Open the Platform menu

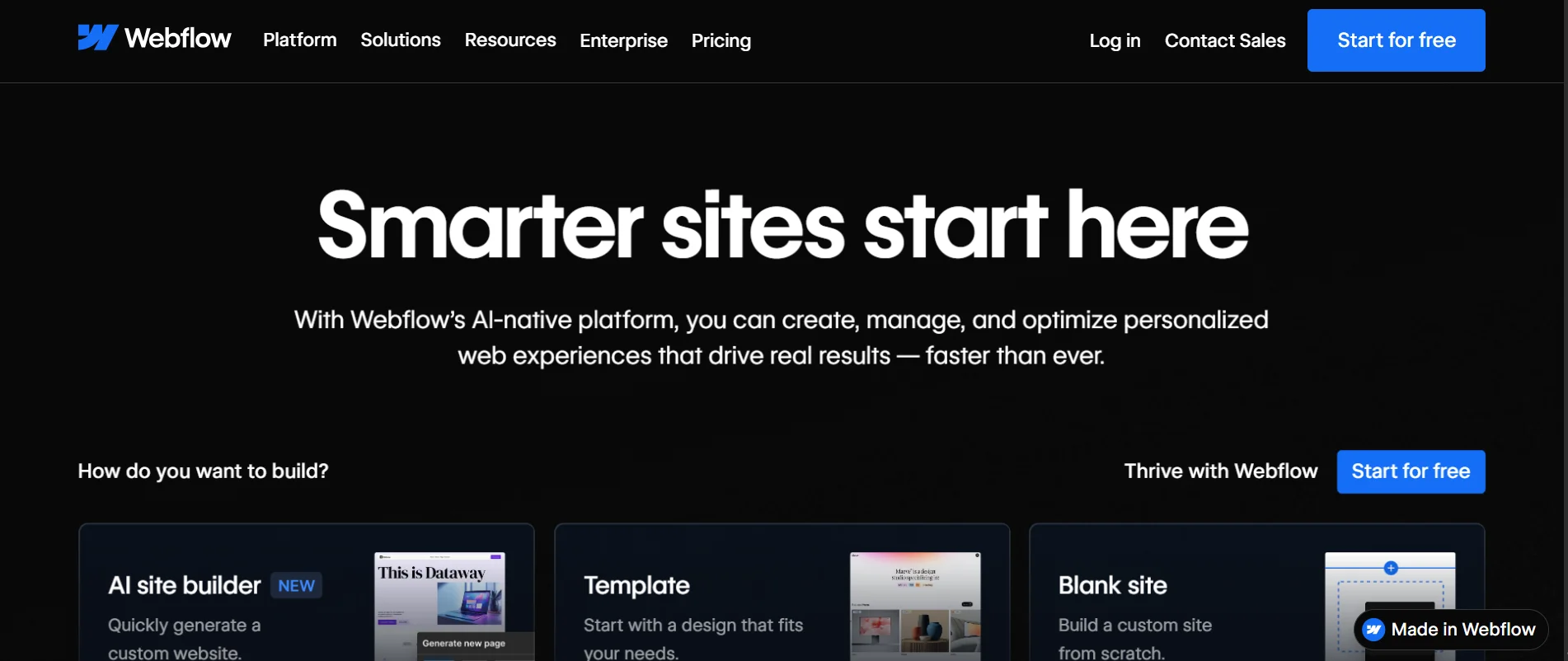tap(300, 40)
